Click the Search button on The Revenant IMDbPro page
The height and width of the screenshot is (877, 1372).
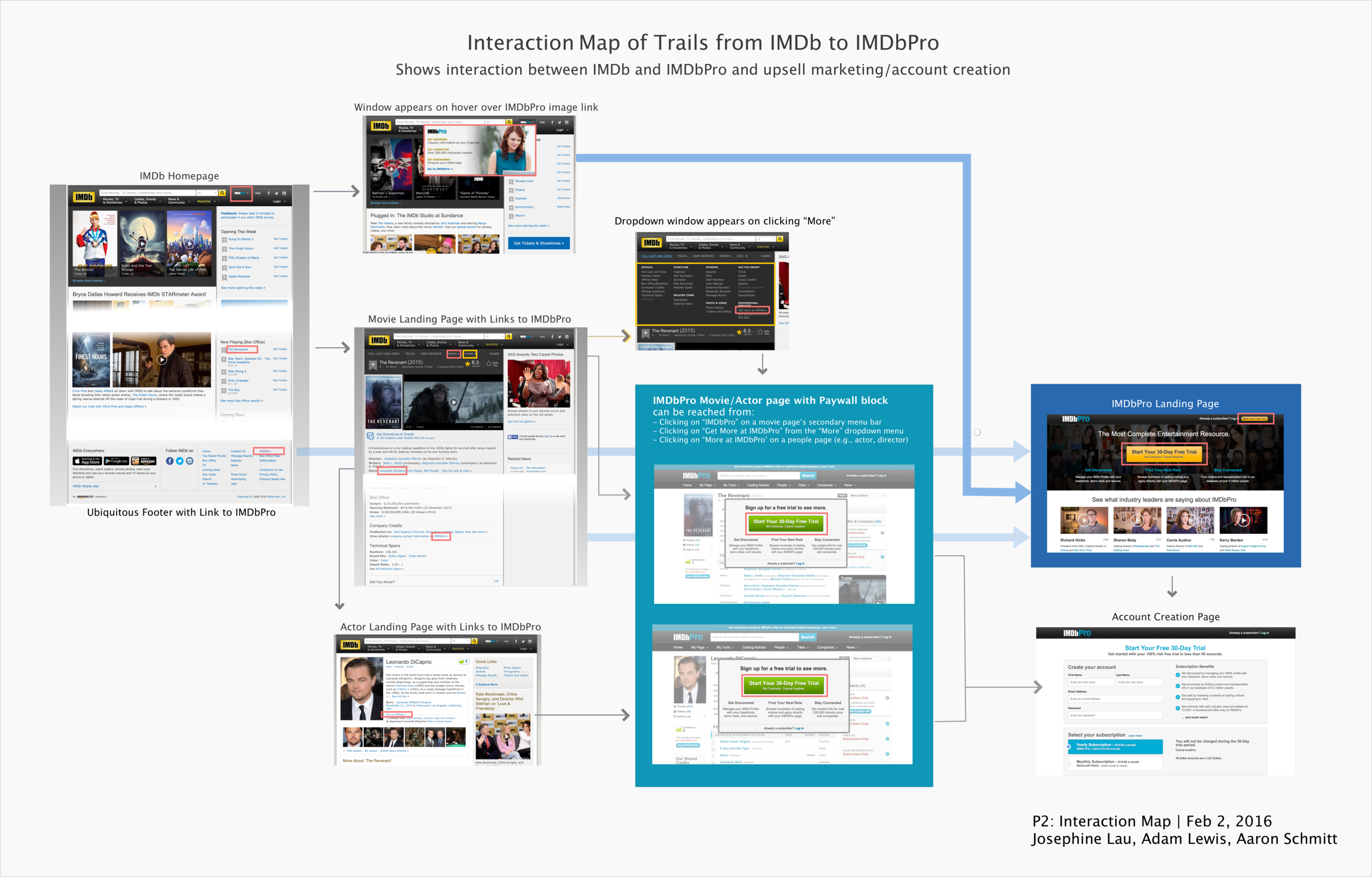tap(808, 475)
